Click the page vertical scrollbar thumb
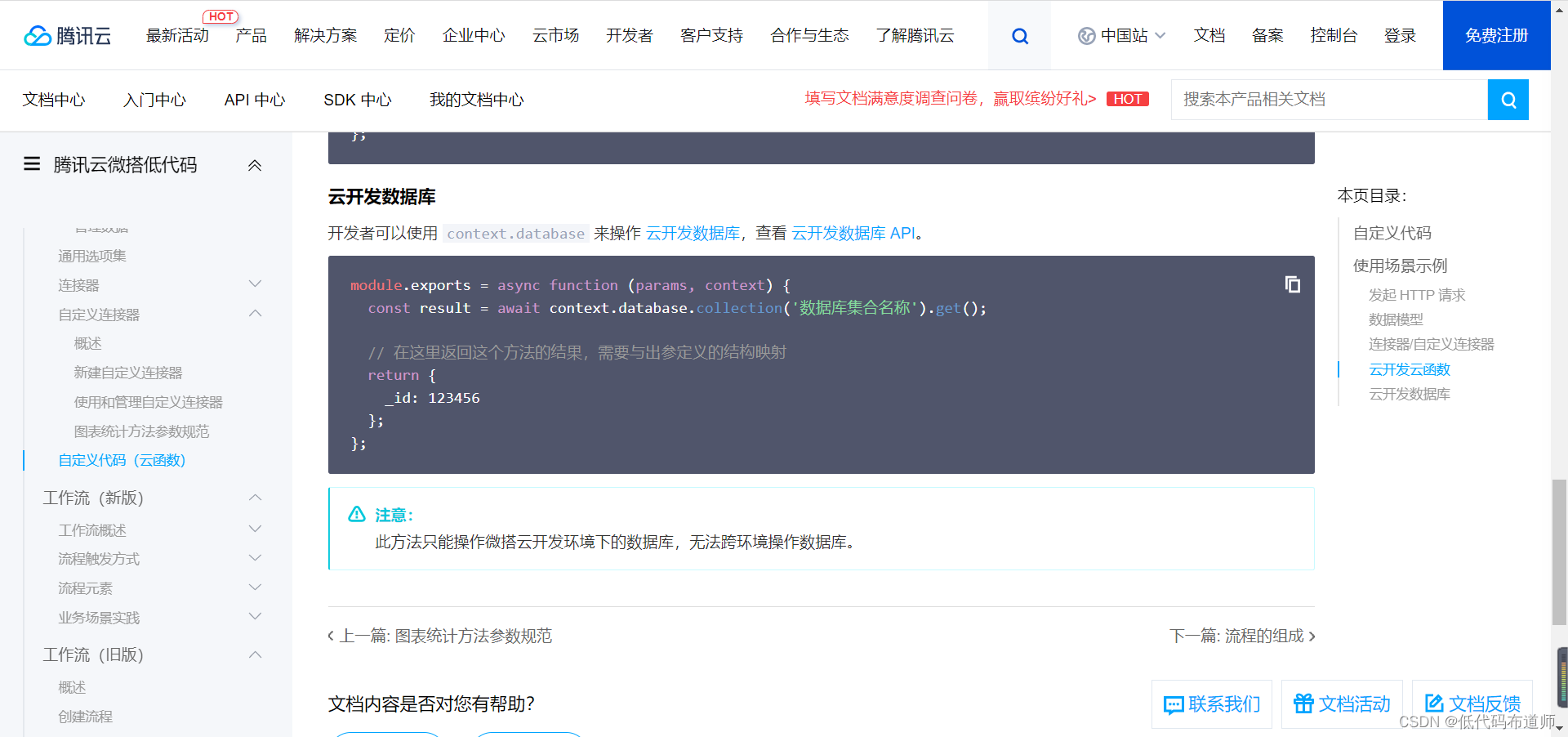Screen dimensions: 1568x737 (x=1559, y=552)
